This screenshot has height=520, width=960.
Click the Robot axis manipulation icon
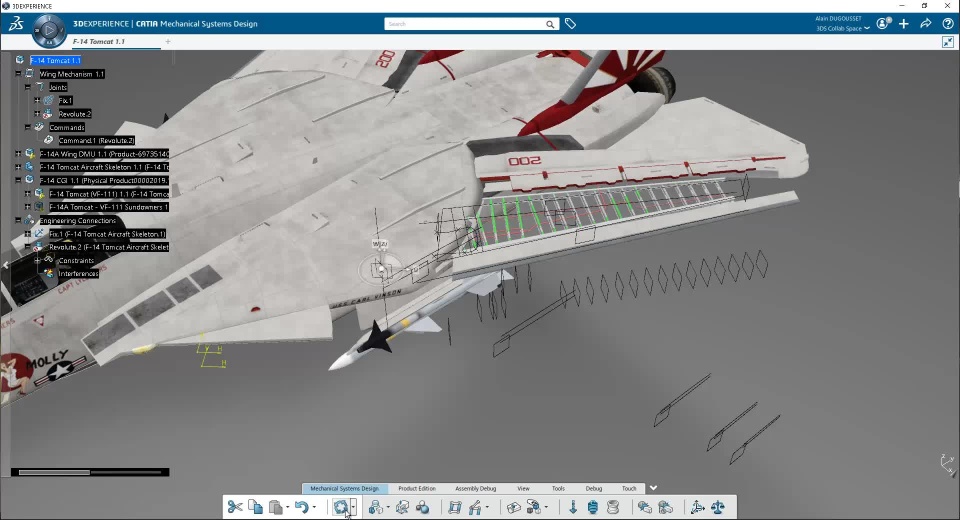pos(697,507)
